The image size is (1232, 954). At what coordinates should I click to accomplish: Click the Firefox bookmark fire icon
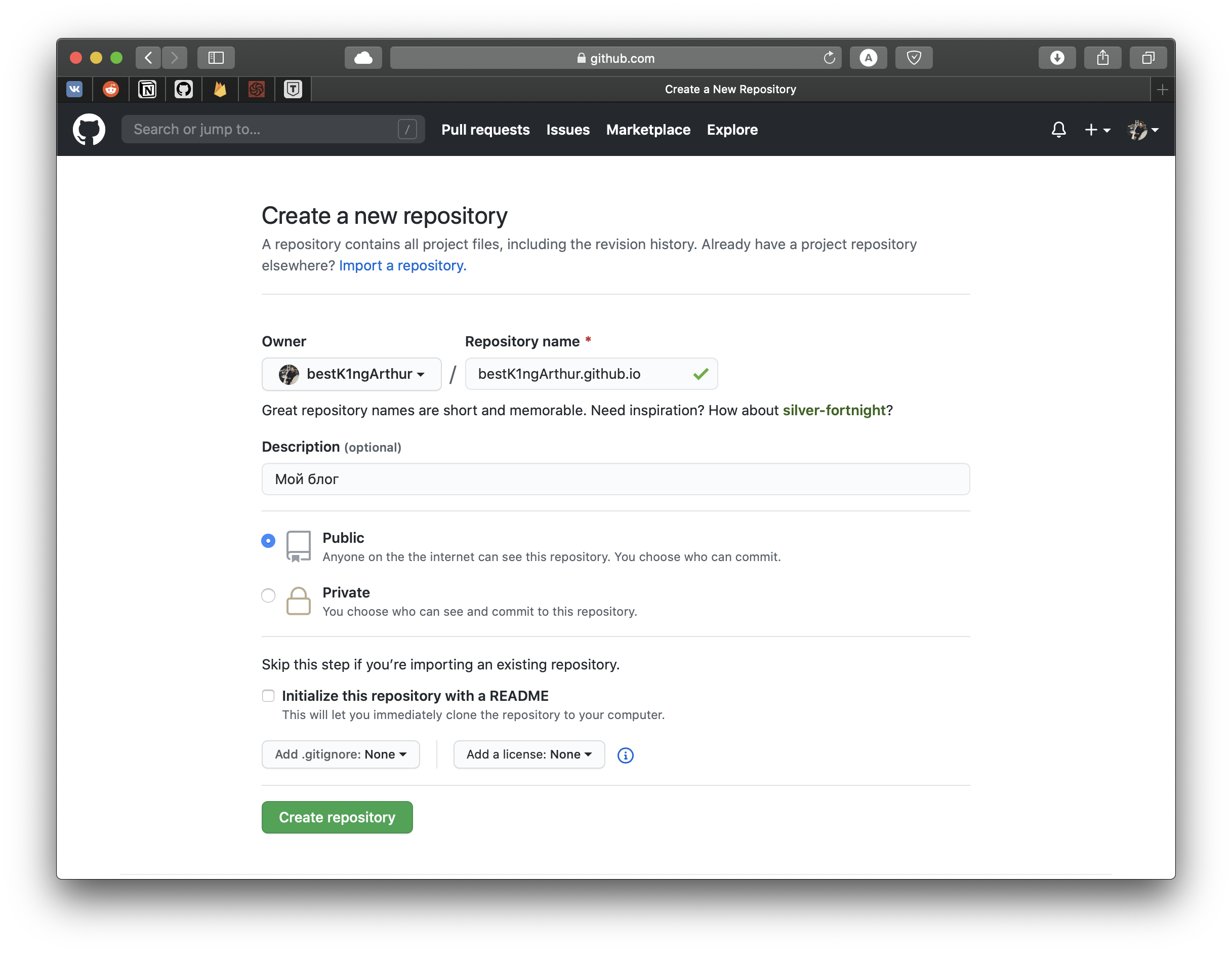tap(219, 89)
